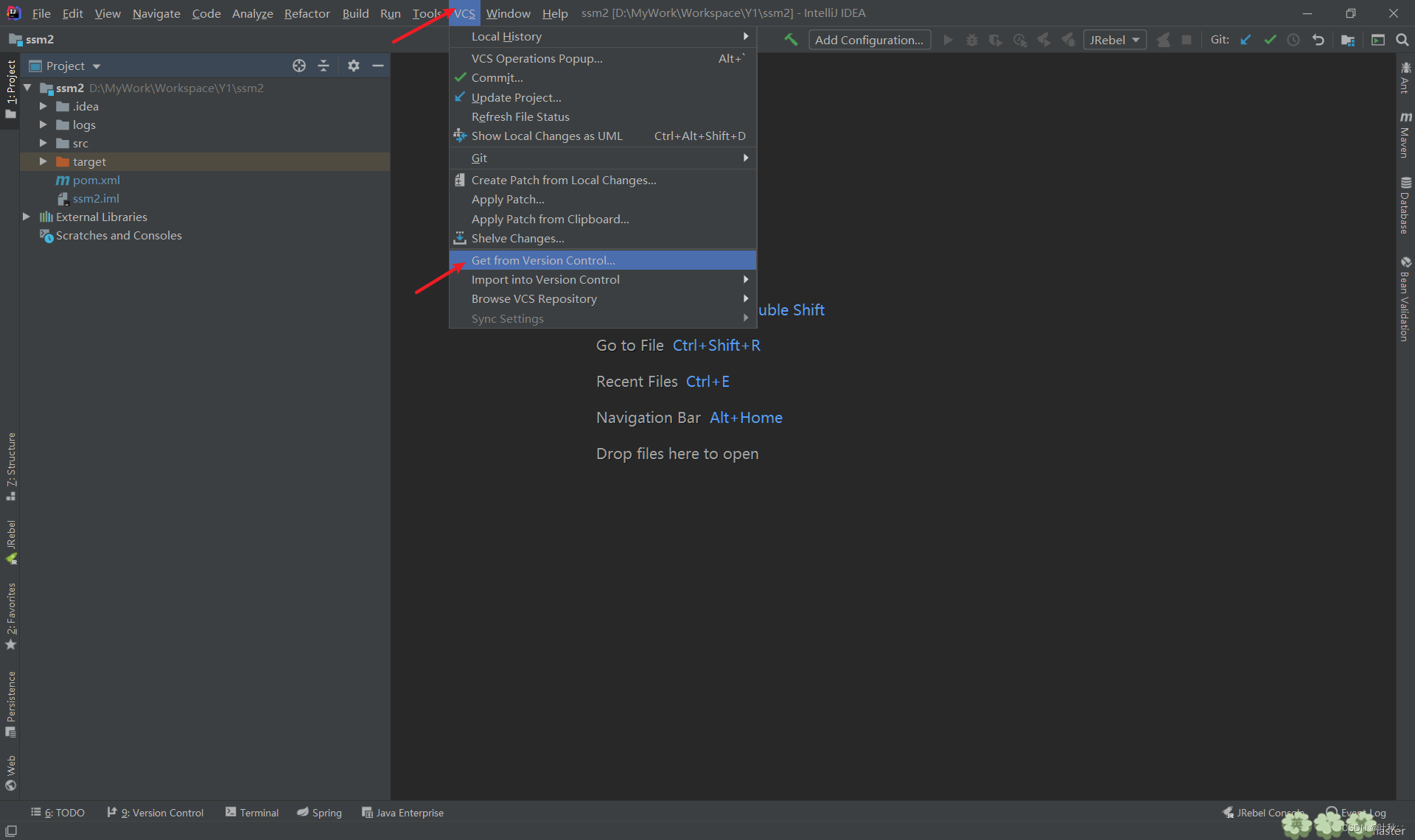This screenshot has width=1415, height=840.
Task: Select Scratches and Consoles node
Action: pos(119,235)
